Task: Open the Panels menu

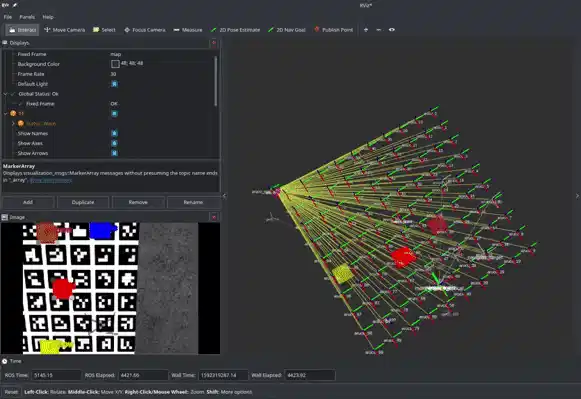Action: coord(27,17)
